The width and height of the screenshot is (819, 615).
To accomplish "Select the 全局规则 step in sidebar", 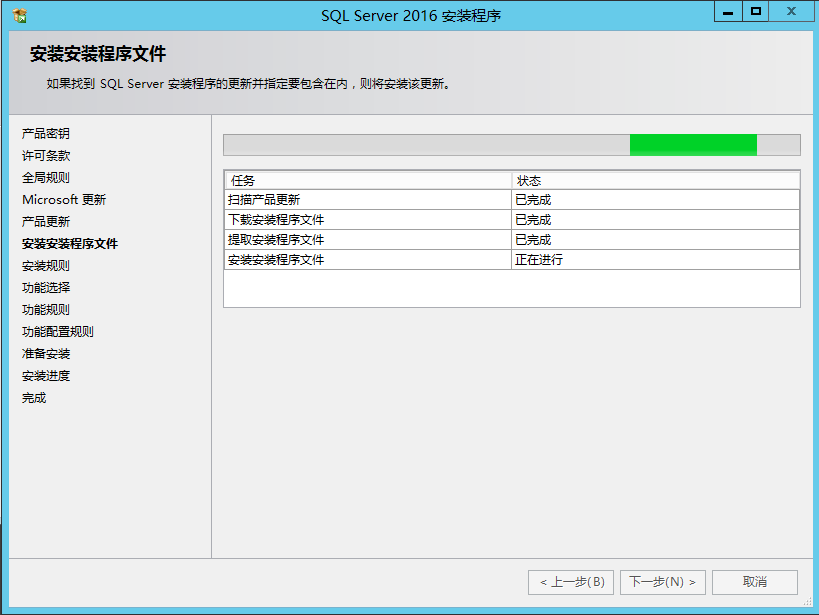I will [x=45, y=178].
